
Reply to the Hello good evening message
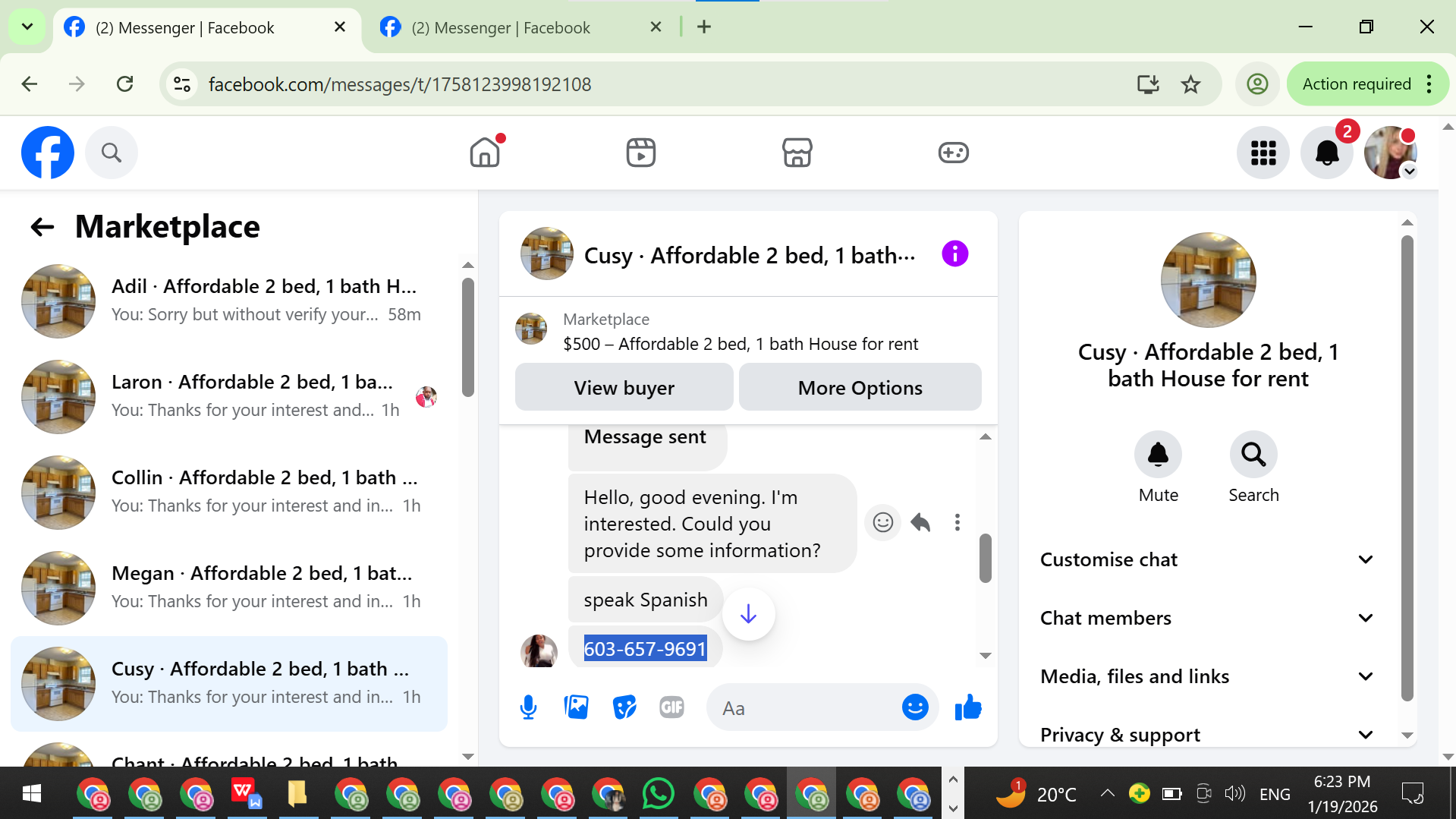pos(920,522)
